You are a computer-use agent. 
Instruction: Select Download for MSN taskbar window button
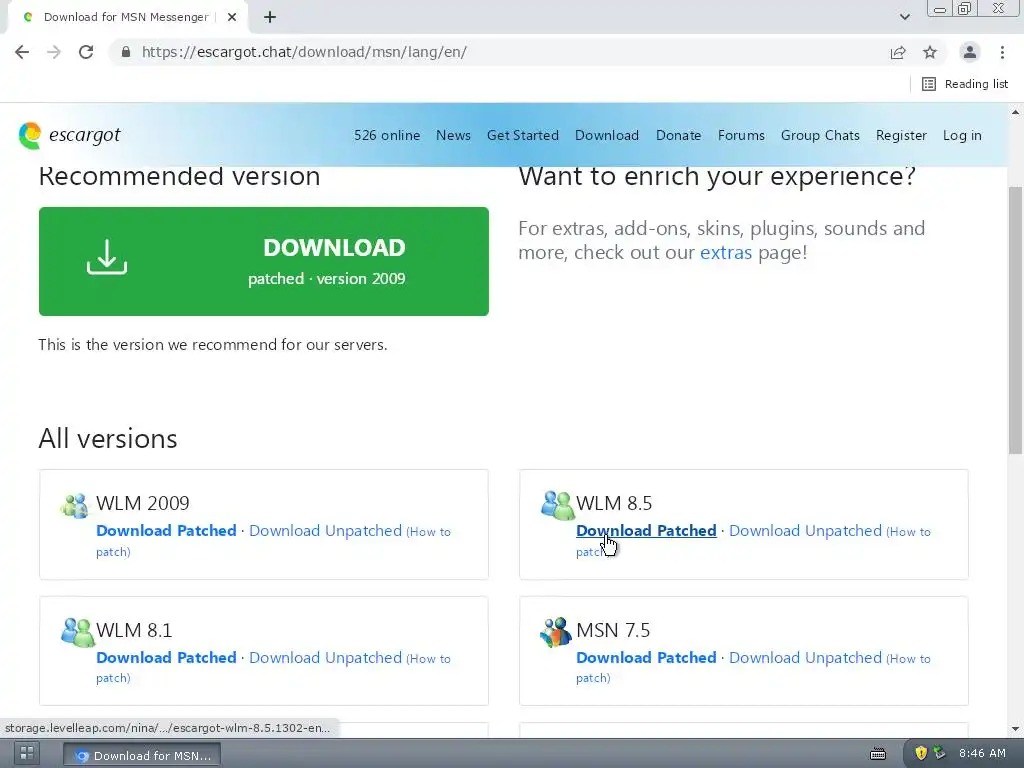(142, 755)
